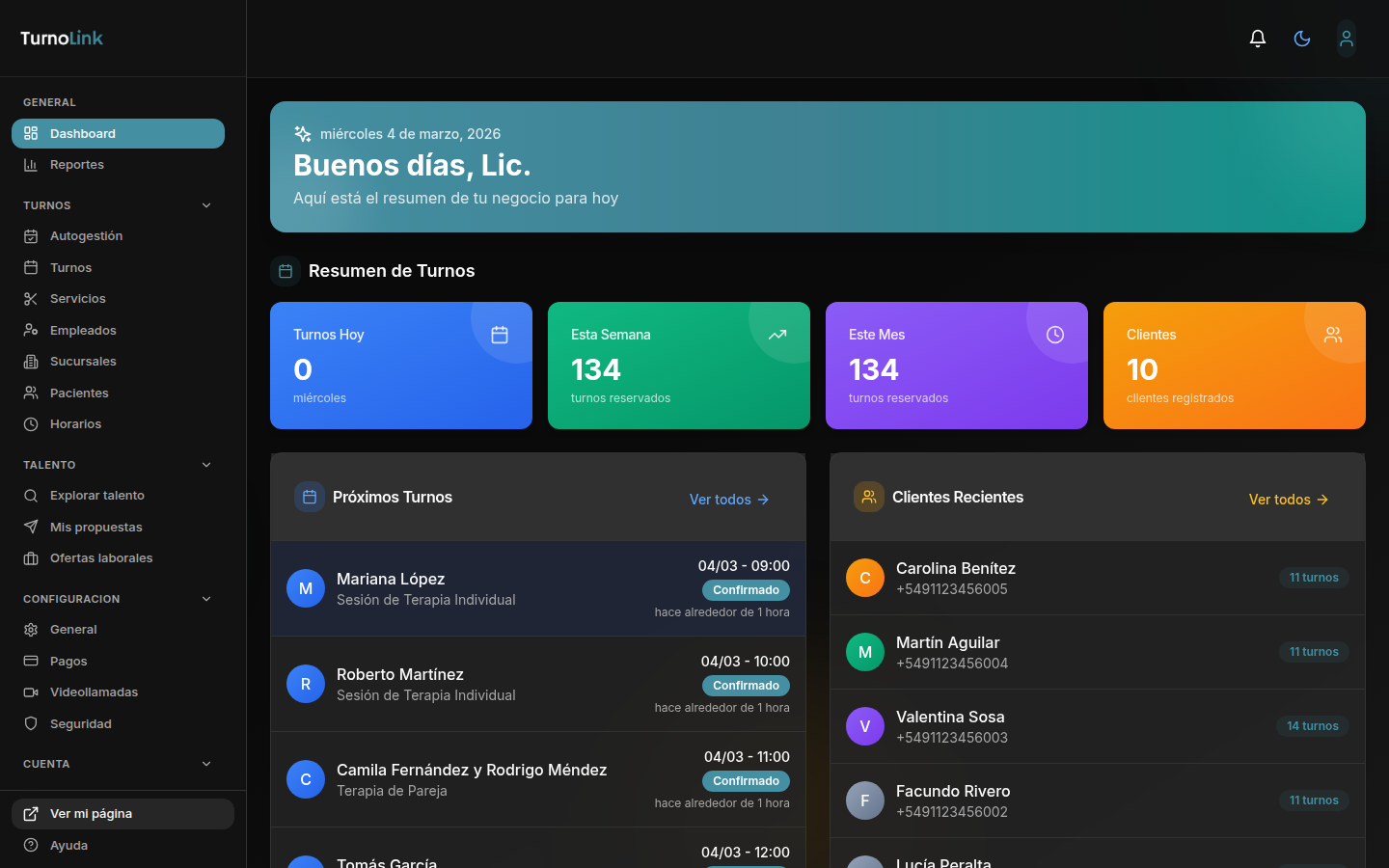1389x868 pixels.
Task: Select the Pagos card icon
Action: click(30, 661)
